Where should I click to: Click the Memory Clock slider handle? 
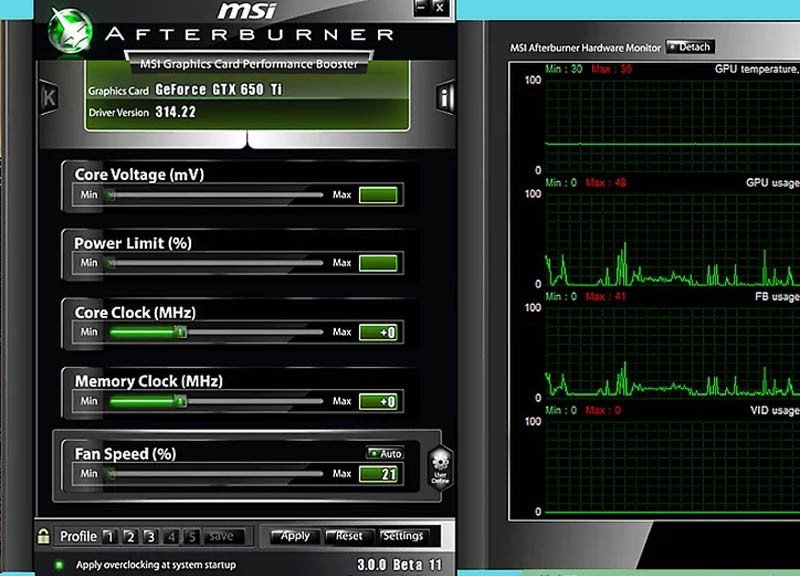tap(181, 401)
